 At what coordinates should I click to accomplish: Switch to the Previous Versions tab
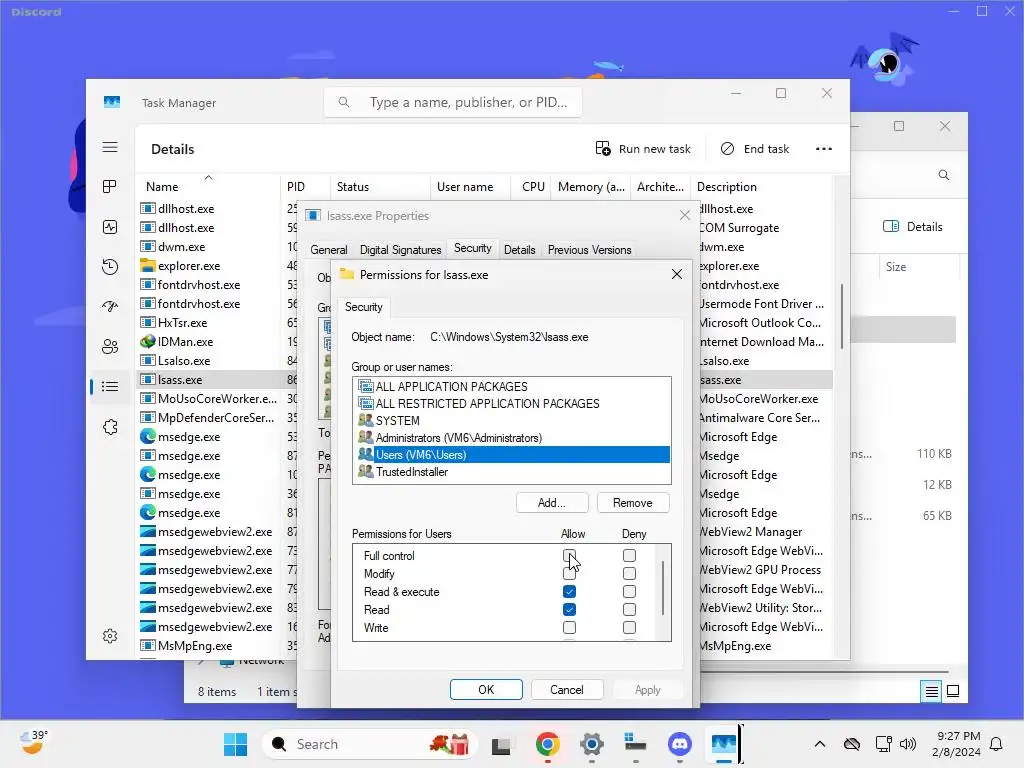589,249
